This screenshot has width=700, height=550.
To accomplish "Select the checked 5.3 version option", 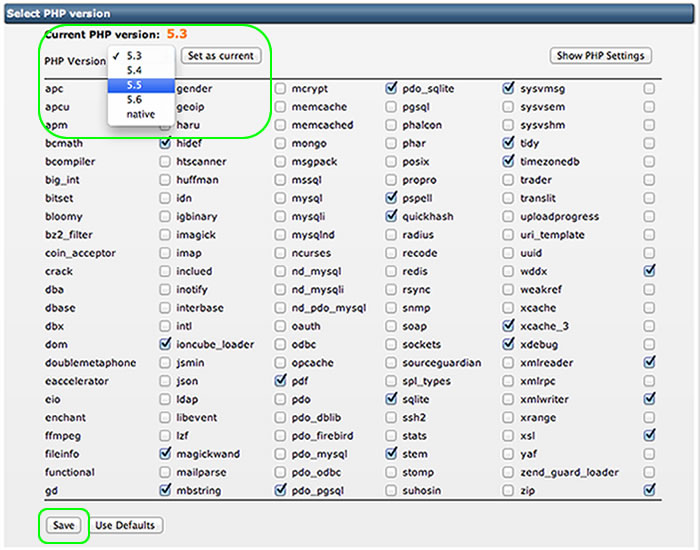I will (140, 55).
